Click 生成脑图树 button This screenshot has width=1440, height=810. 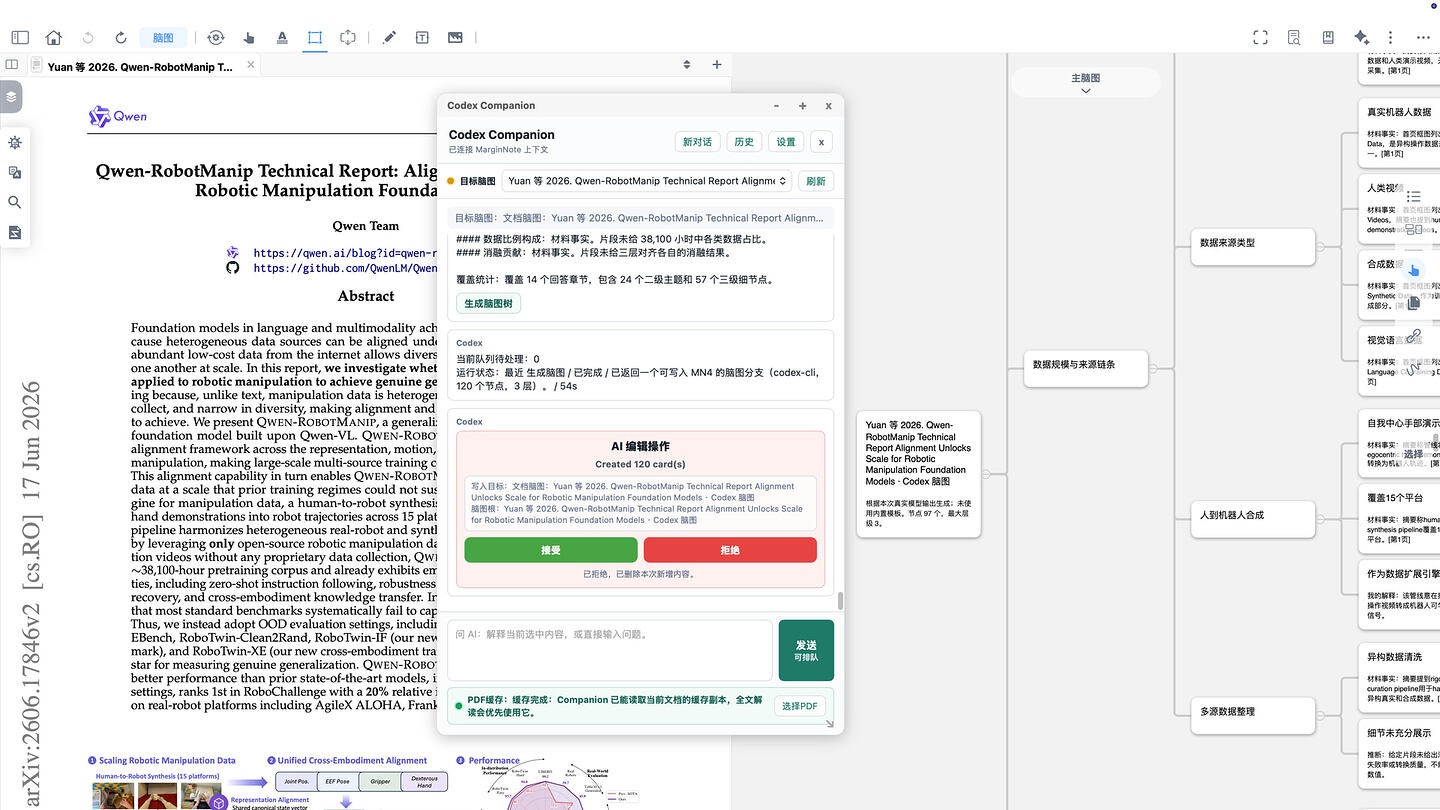(x=489, y=303)
